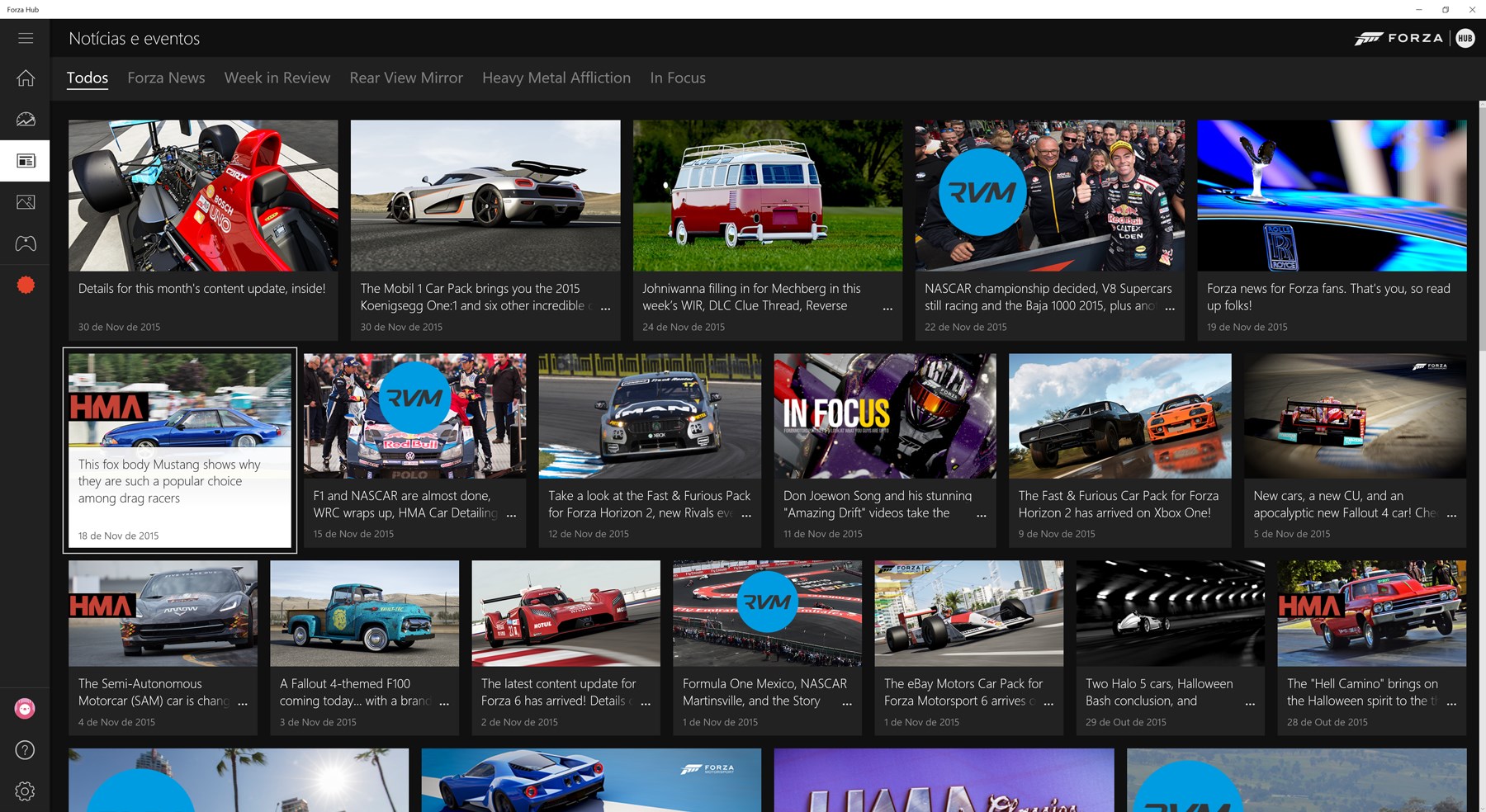This screenshot has width=1486, height=812.
Task: Select the Rear View Mirror tab
Action: point(406,78)
